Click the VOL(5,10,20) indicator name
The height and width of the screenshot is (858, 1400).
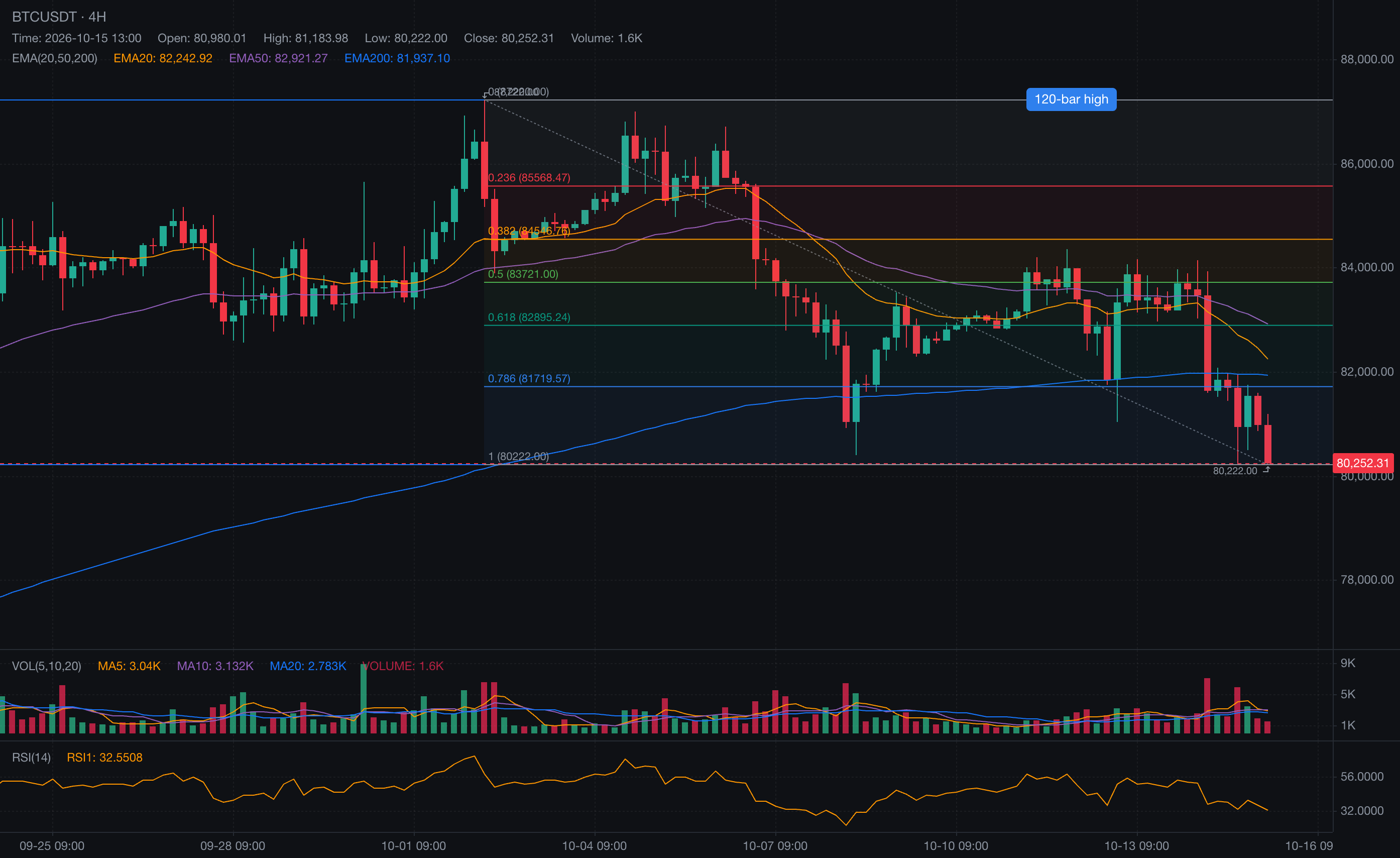[x=47, y=666]
